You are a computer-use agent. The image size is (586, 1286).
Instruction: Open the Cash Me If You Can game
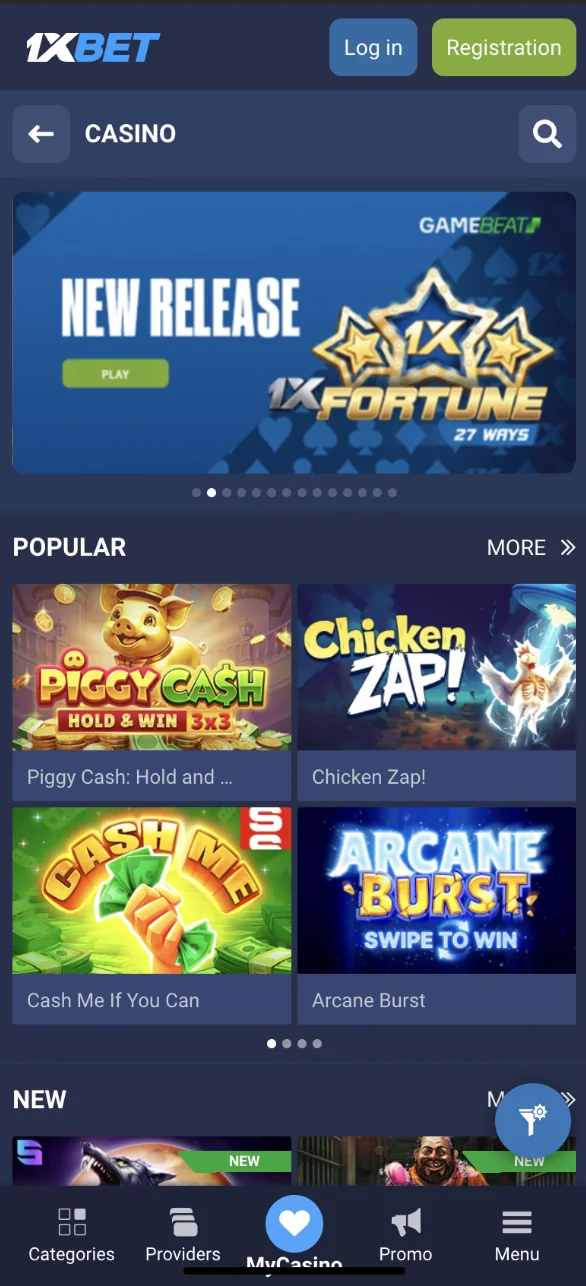(x=152, y=915)
